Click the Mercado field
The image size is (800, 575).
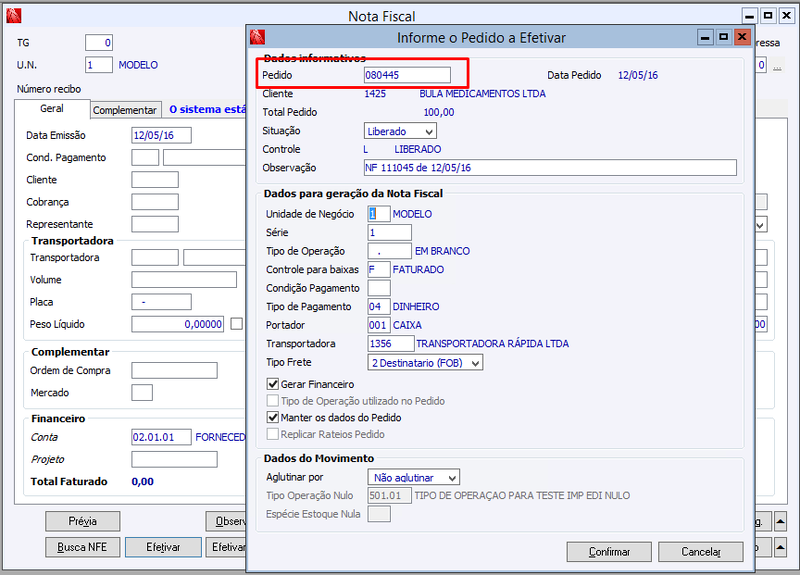142,393
